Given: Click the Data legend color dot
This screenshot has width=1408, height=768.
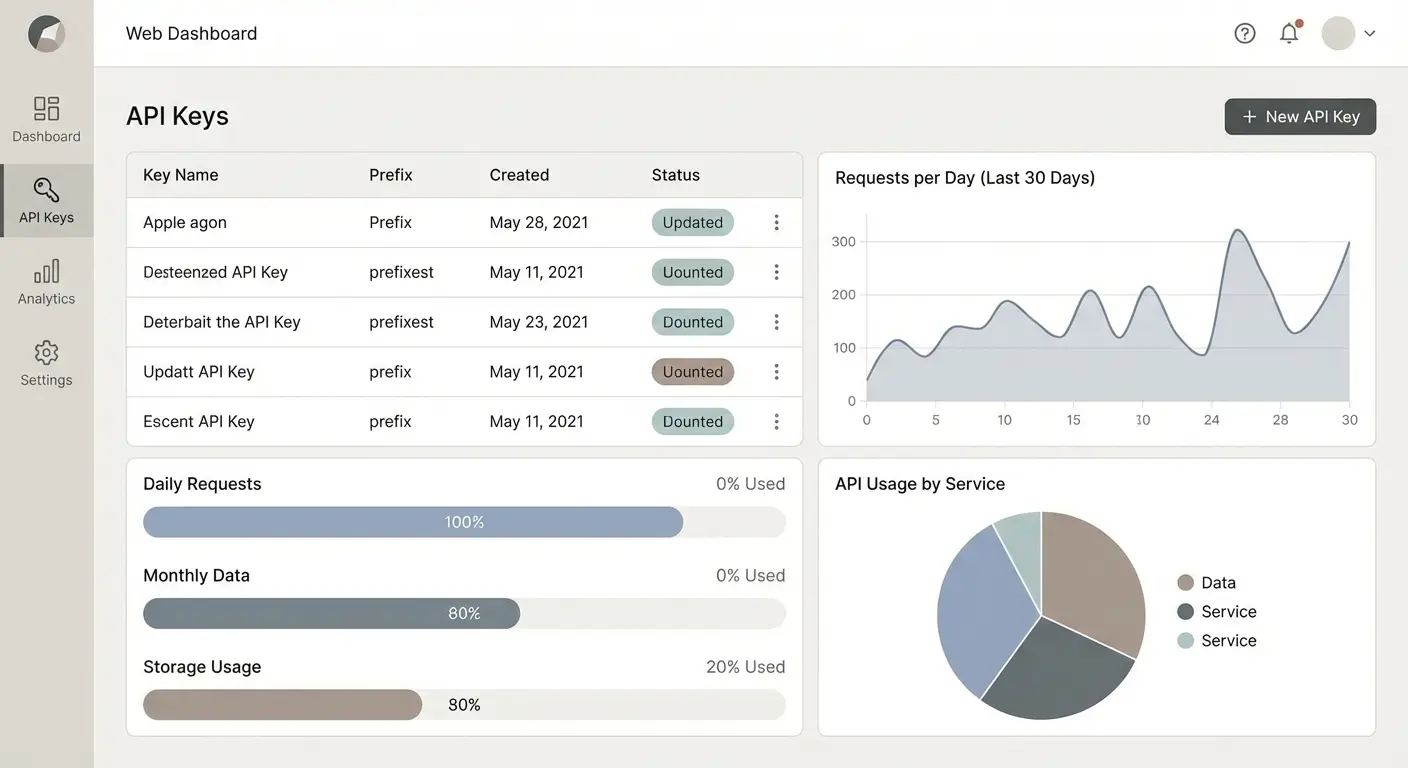Looking at the screenshot, I should pos(1186,583).
